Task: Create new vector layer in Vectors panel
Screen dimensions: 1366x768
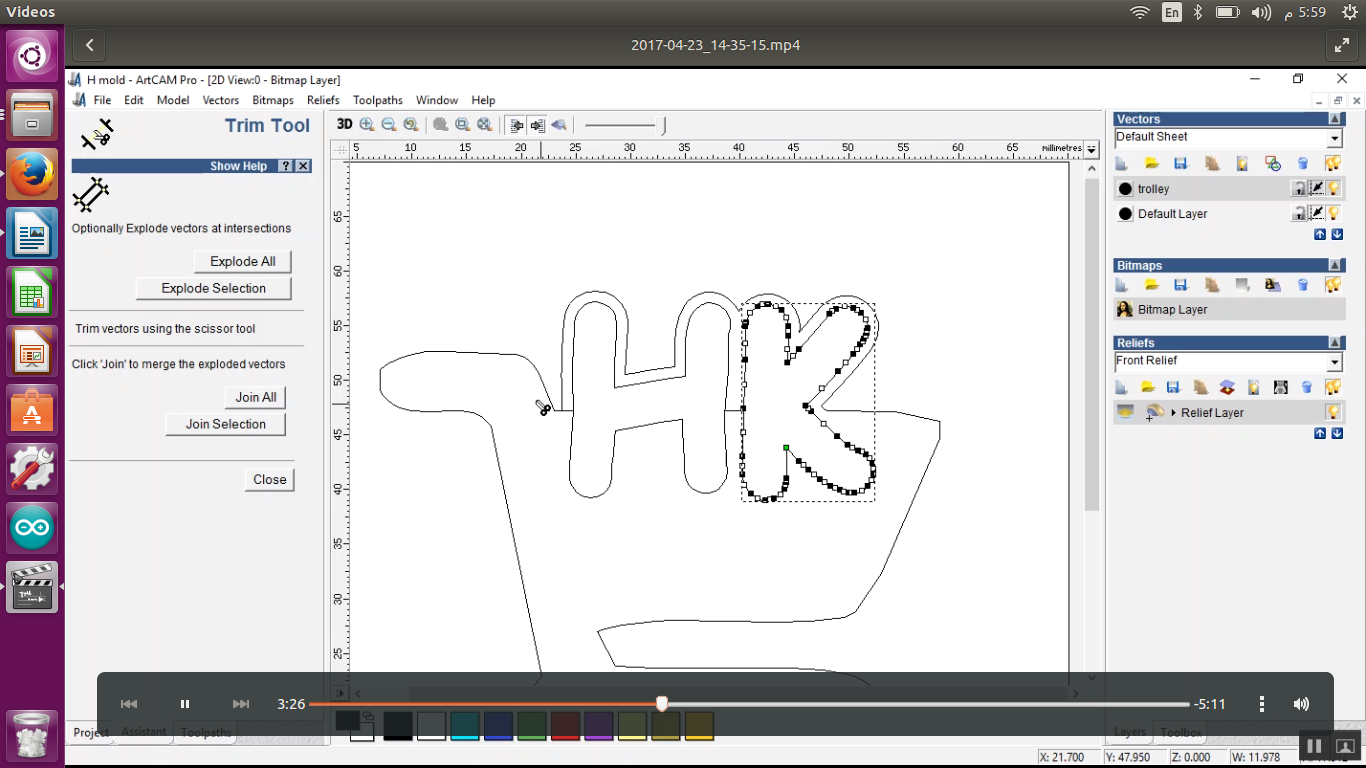Action: [x=1122, y=163]
